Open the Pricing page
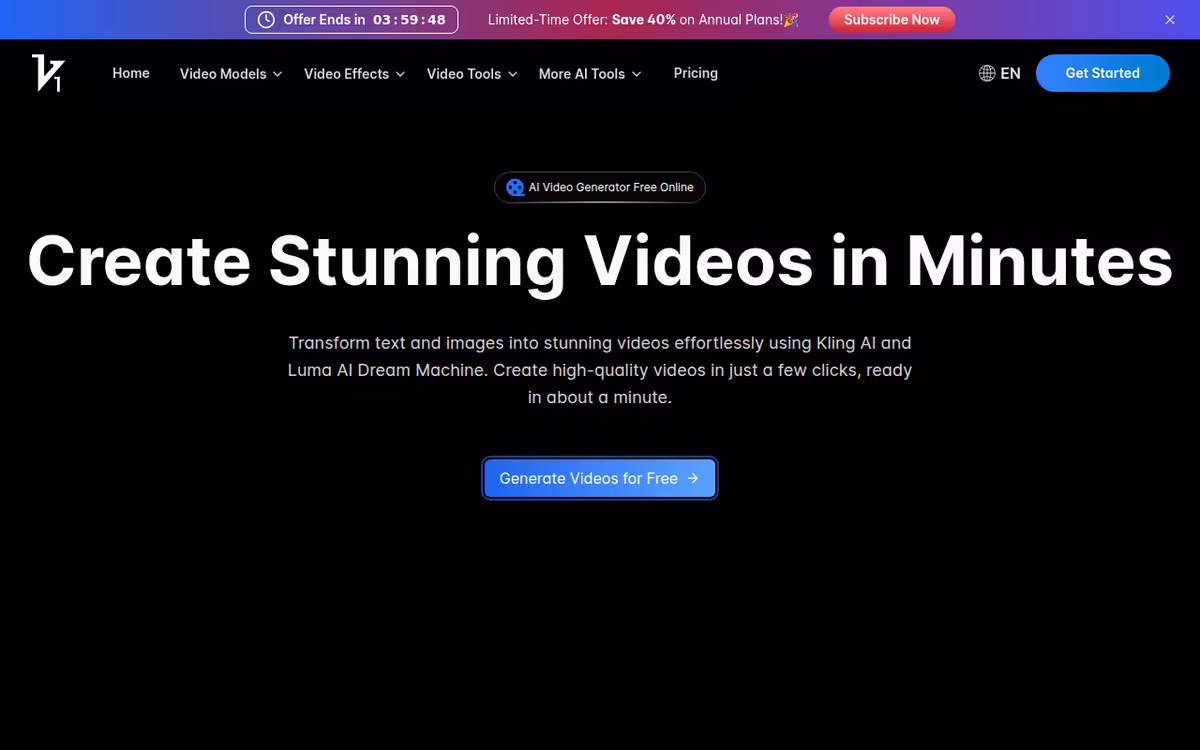 tap(696, 73)
